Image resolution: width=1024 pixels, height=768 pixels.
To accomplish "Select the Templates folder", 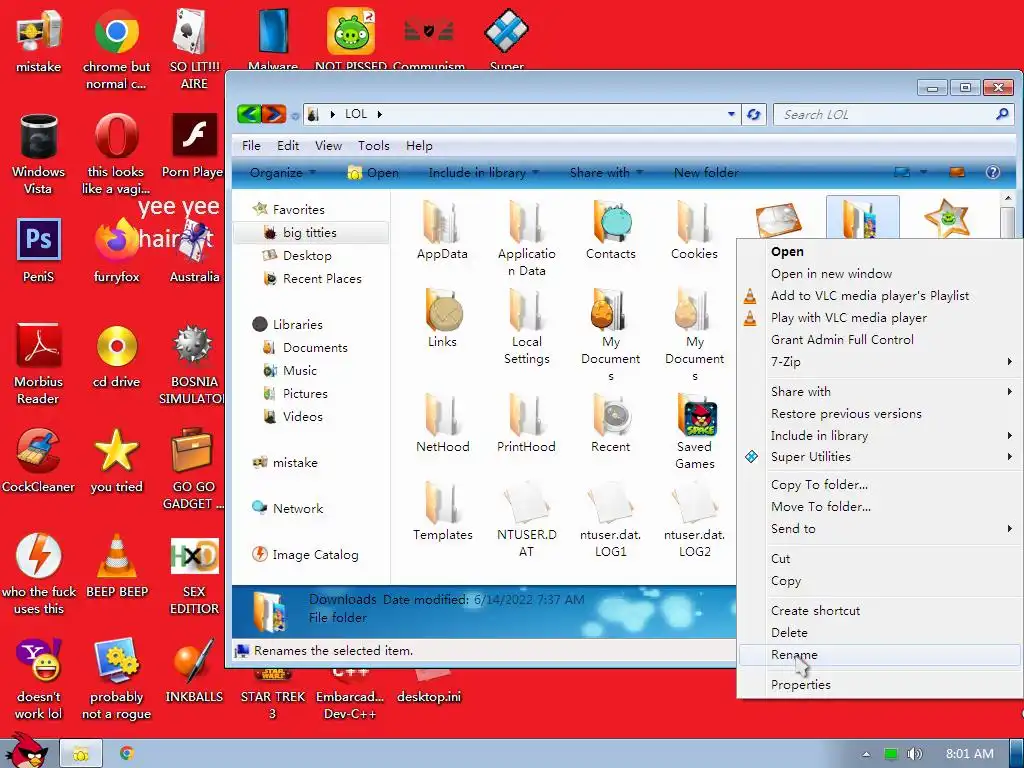I will tap(442, 511).
